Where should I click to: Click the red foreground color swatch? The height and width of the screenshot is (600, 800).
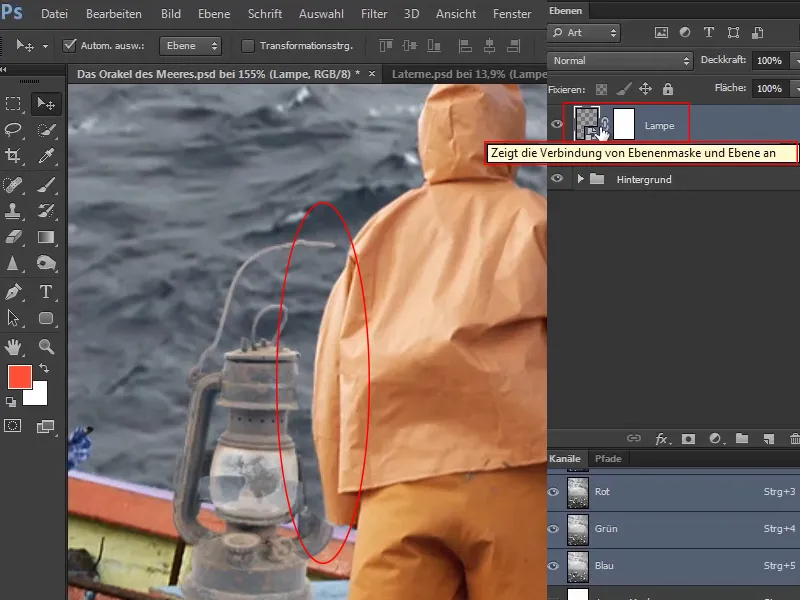(x=20, y=377)
